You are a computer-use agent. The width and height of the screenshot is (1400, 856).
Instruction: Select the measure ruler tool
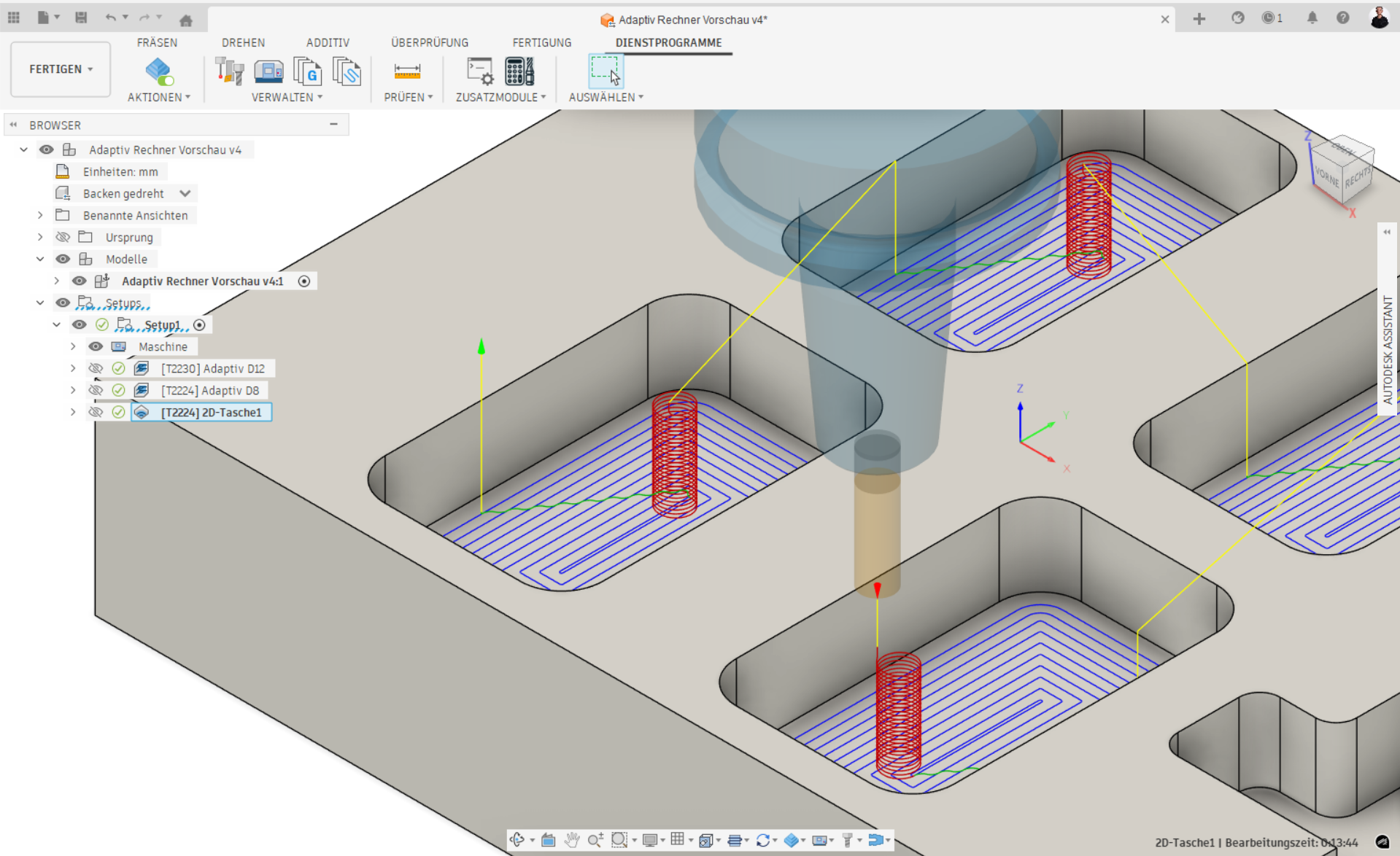coord(407,71)
